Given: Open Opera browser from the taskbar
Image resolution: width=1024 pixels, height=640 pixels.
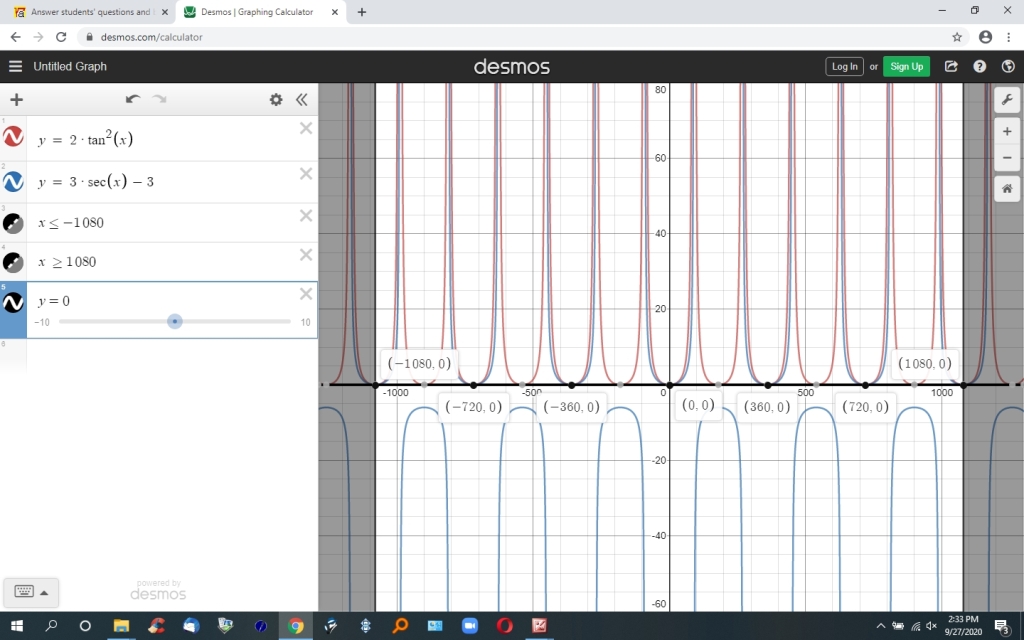Looking at the screenshot, I should (x=504, y=626).
